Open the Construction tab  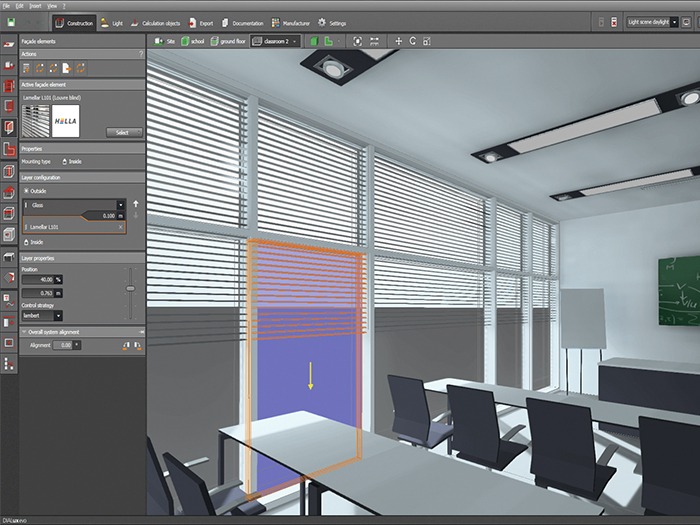click(74, 21)
